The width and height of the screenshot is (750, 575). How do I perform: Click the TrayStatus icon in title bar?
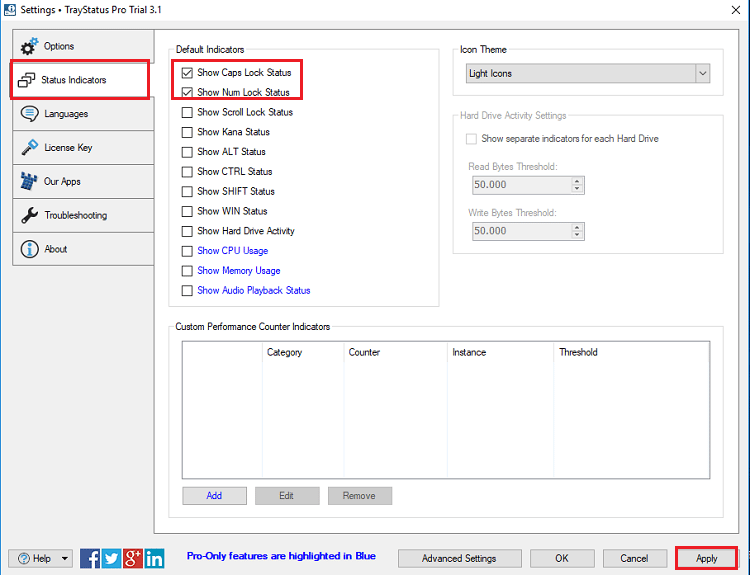pos(10,10)
